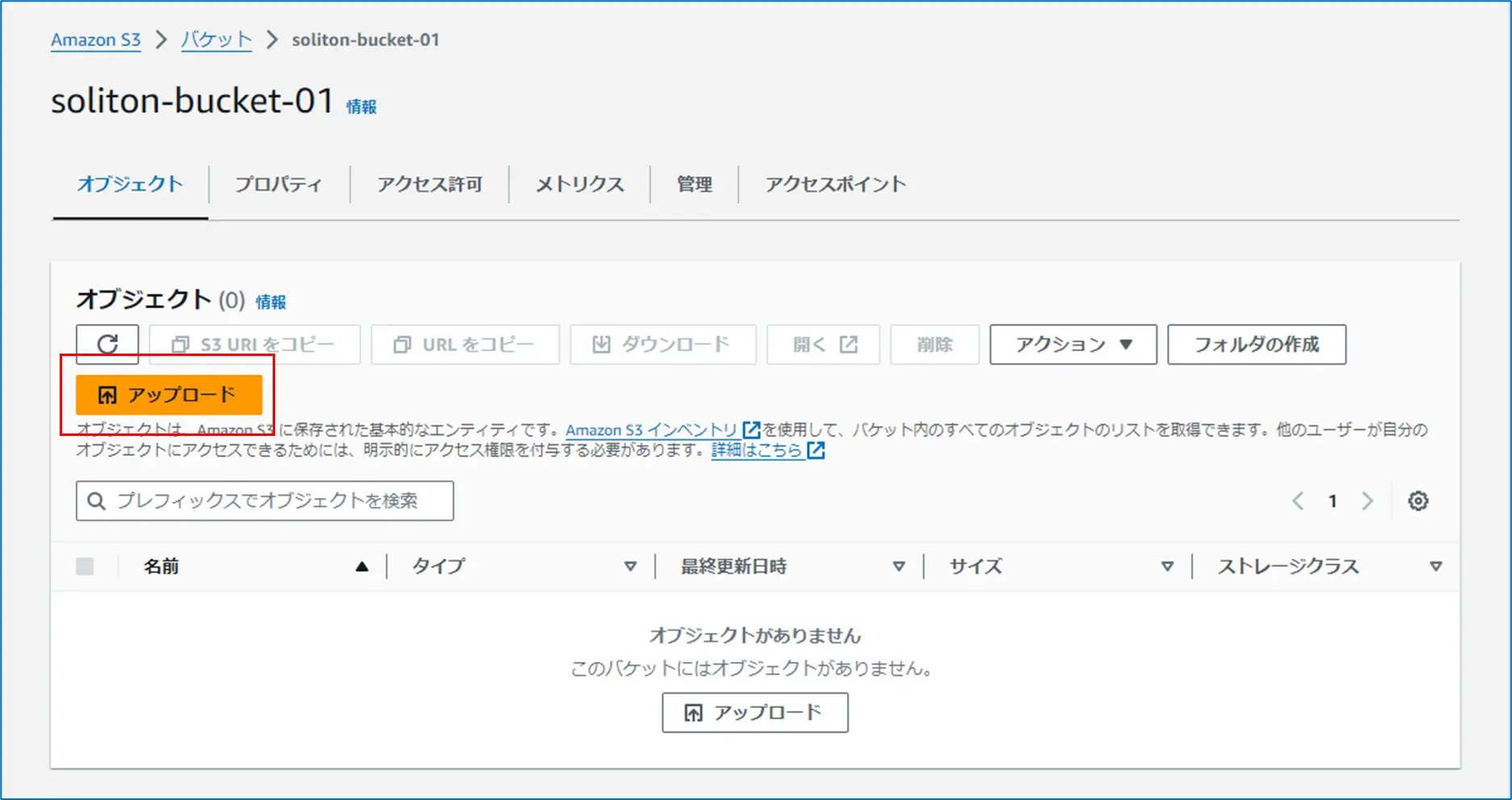Click 情報 link next to オブジェクト heading
The width and height of the screenshot is (1512, 800).
point(271,302)
